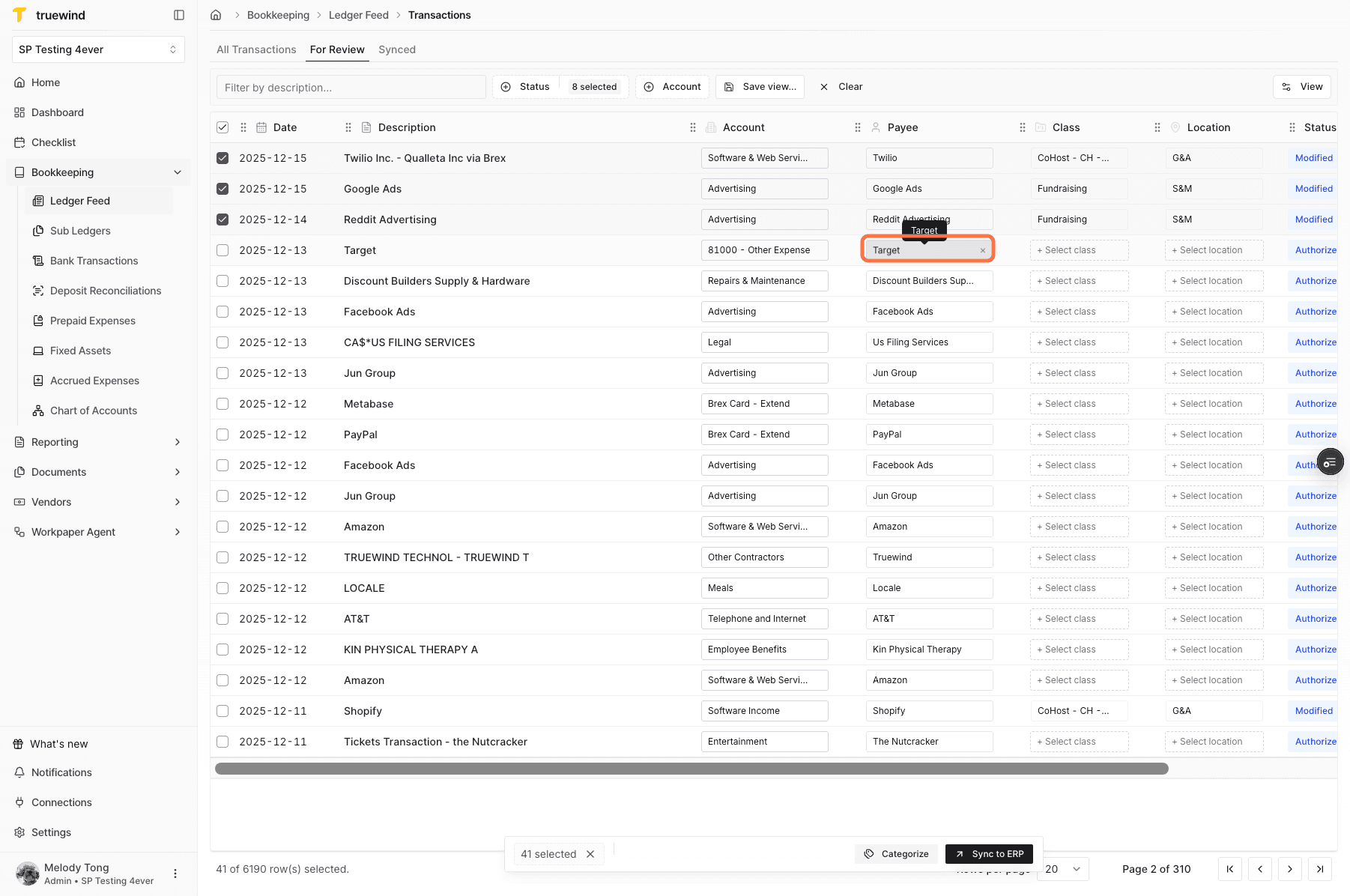Select location for the AT&T row
Viewport: 1350px width, 896px height.
click(1214, 619)
